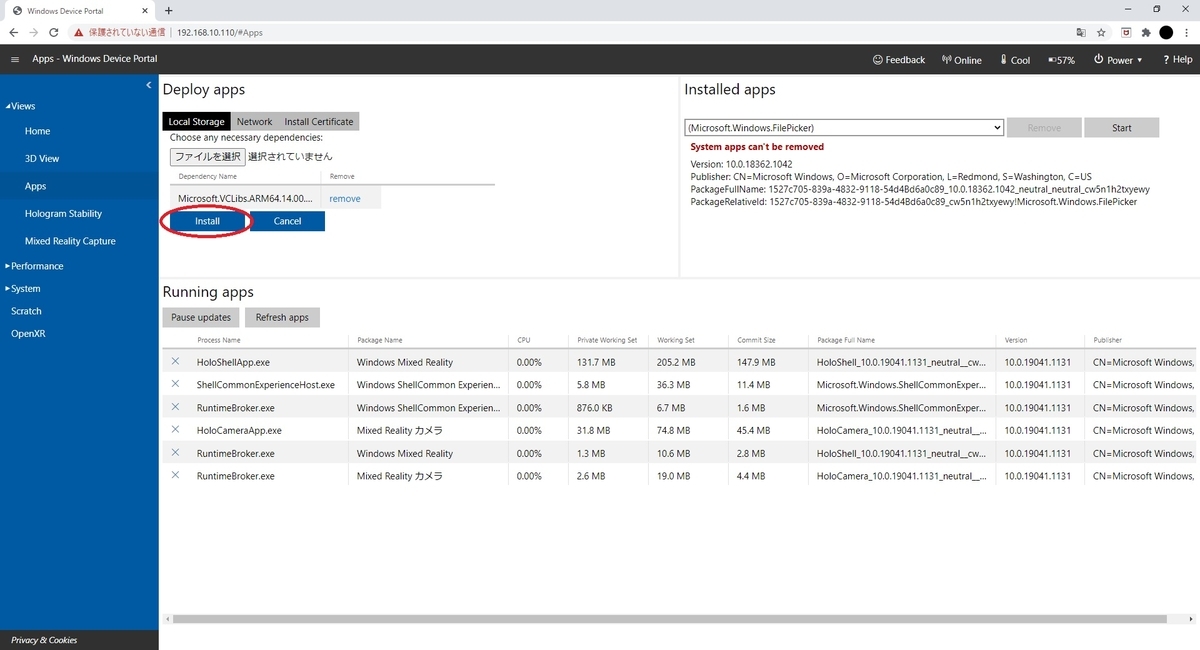Click the Install button

[x=207, y=221]
